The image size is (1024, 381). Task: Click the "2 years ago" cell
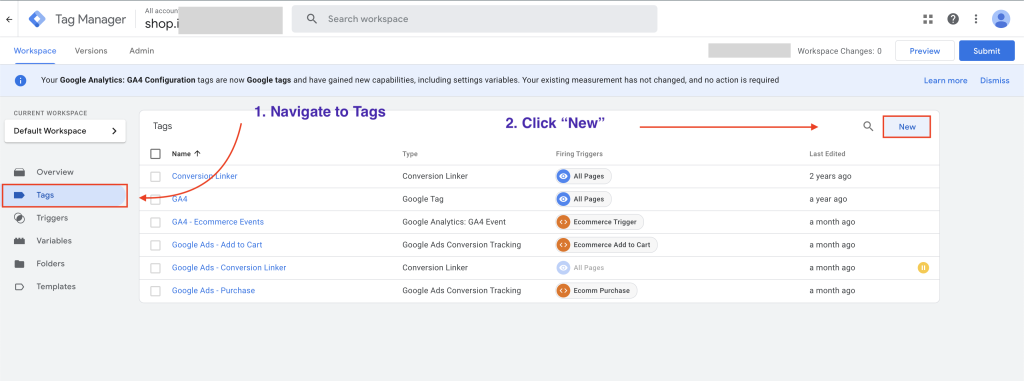pos(830,176)
